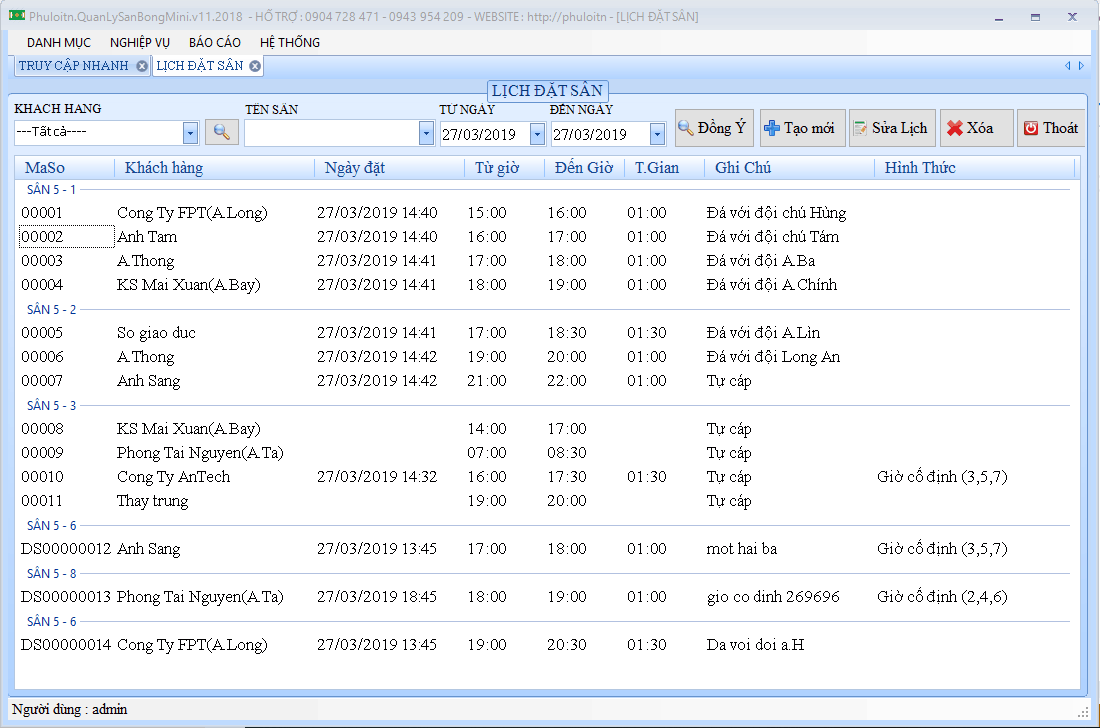This screenshot has height=728, width=1100.
Task: Open the TÊN SÂN dropdown arrow
Action: point(426,133)
